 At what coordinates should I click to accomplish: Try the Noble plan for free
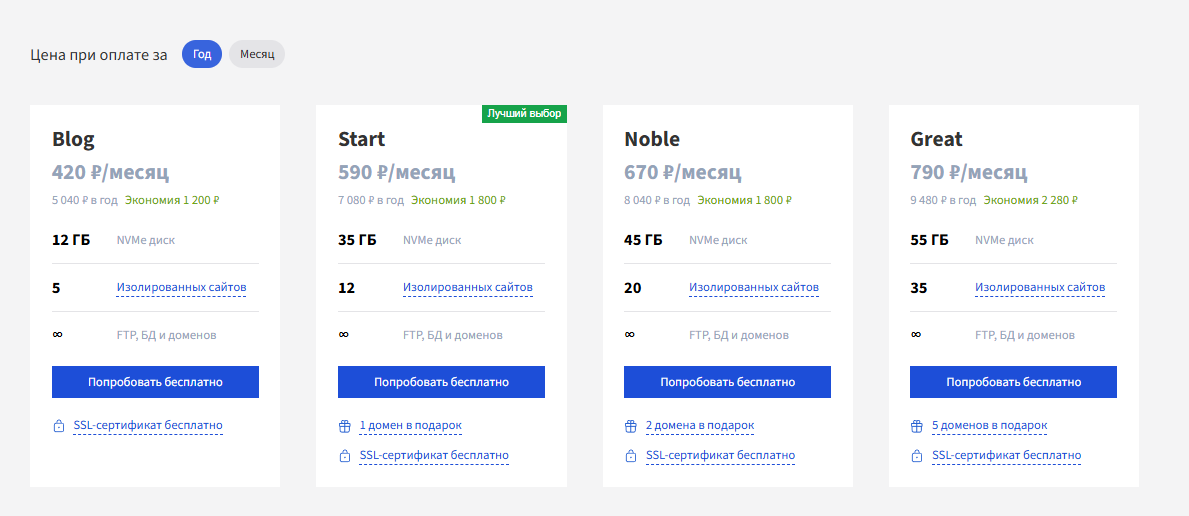727,382
